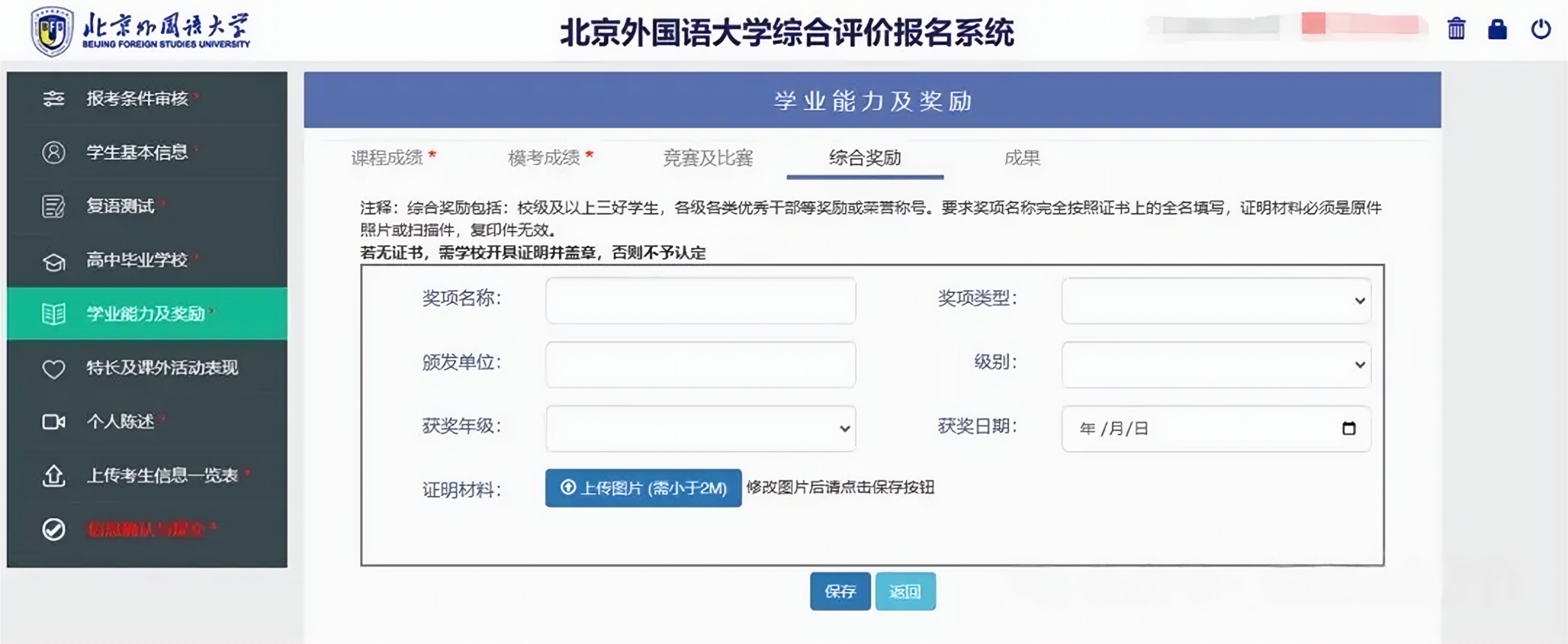1568x644 pixels.
Task: Expand the 奖项类型 dropdown
Action: click(1216, 301)
